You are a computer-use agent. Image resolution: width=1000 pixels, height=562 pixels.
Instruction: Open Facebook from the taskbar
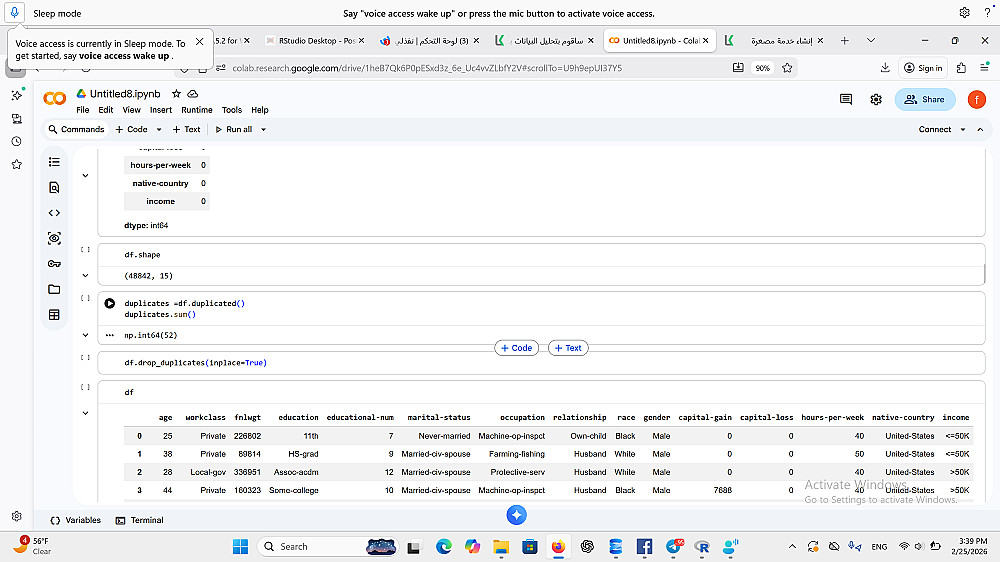point(644,547)
